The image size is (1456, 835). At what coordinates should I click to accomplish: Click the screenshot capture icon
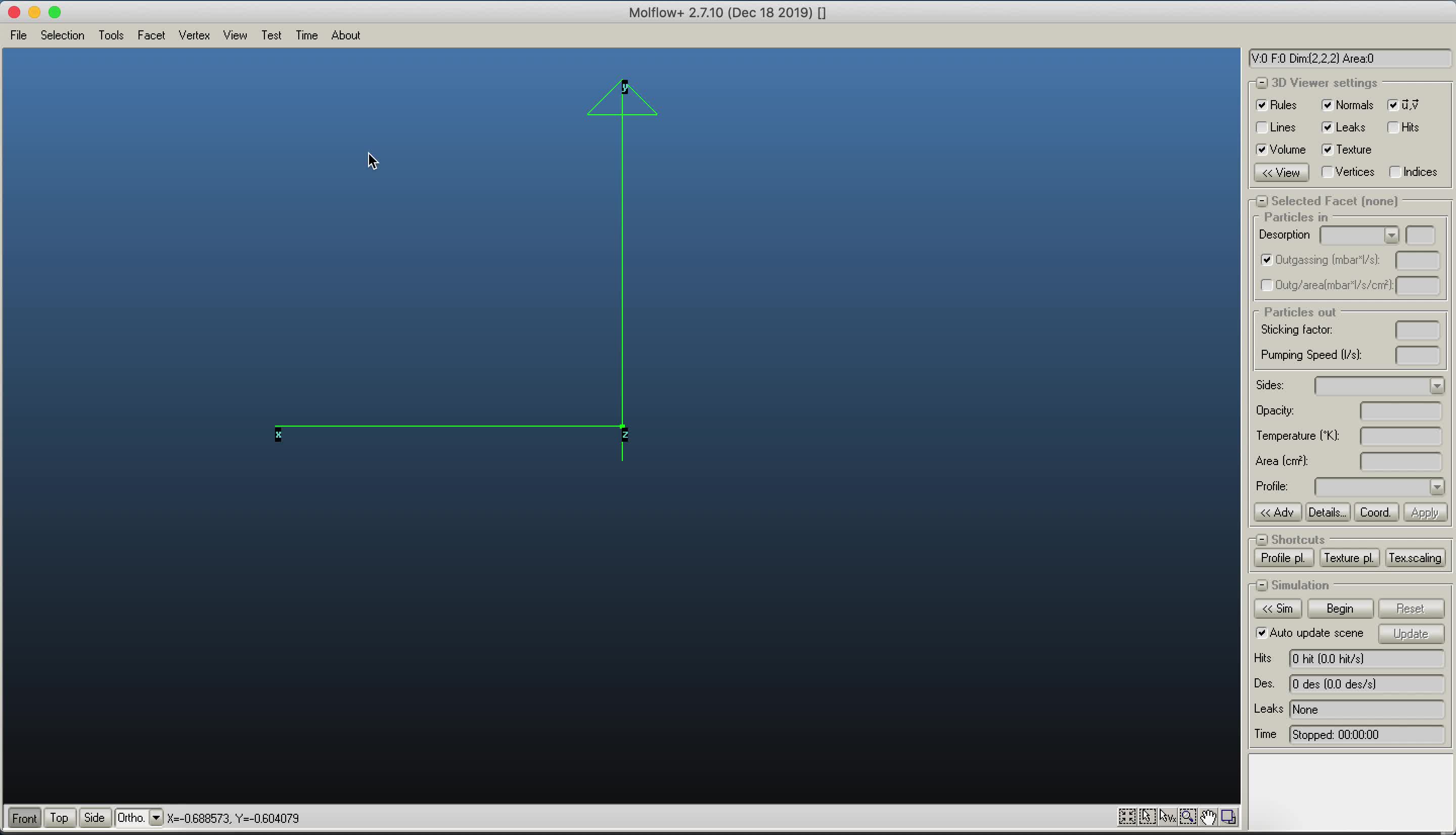pyautogui.click(x=1228, y=817)
